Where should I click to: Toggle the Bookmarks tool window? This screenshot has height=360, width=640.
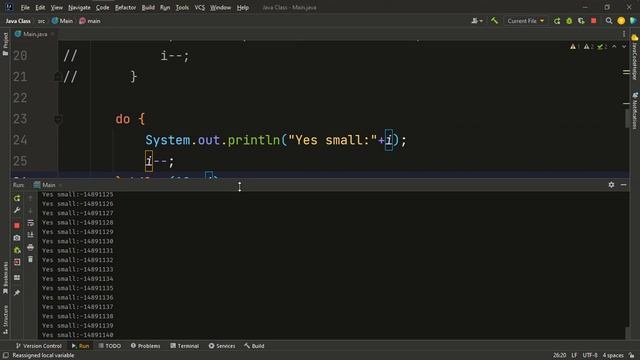[5, 278]
